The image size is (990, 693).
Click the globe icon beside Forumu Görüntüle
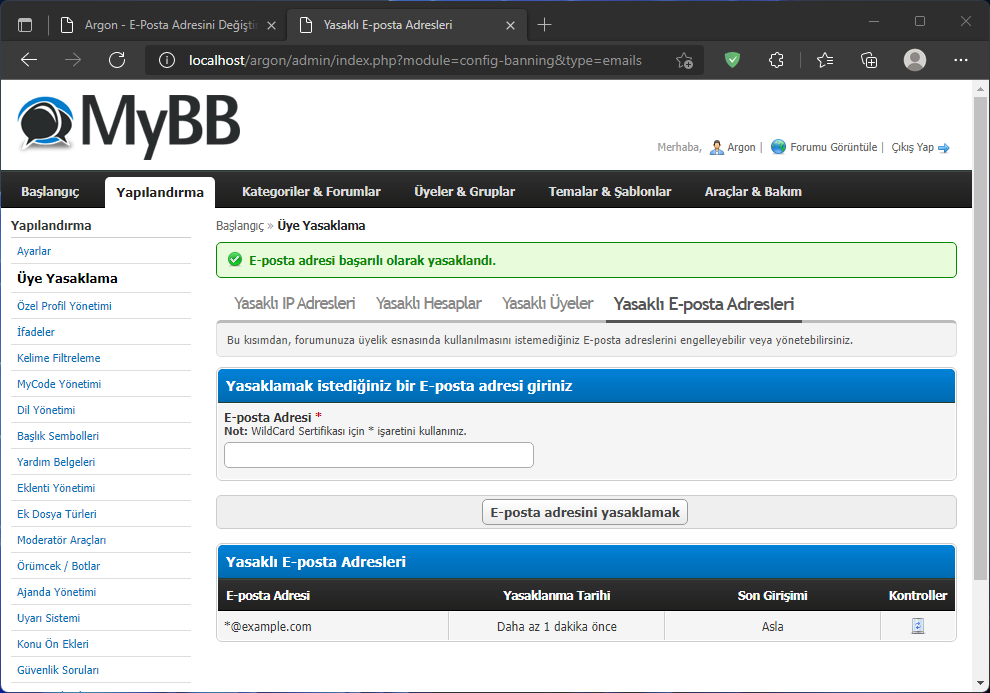[778, 147]
